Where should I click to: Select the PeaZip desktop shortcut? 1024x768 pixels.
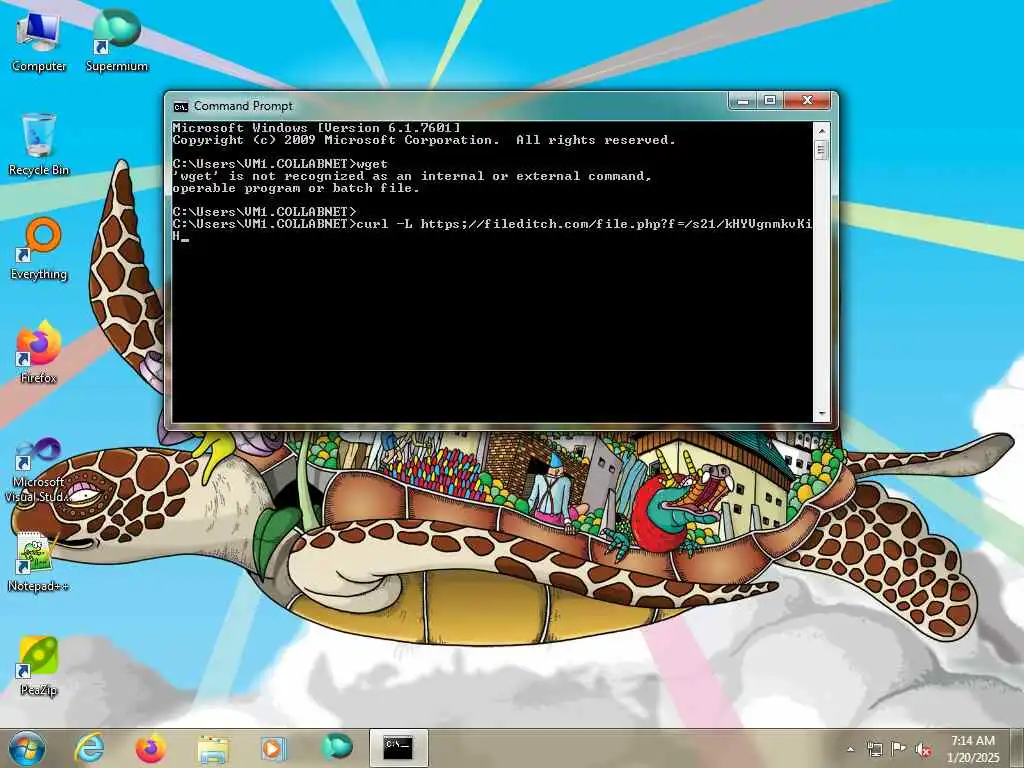[39, 666]
